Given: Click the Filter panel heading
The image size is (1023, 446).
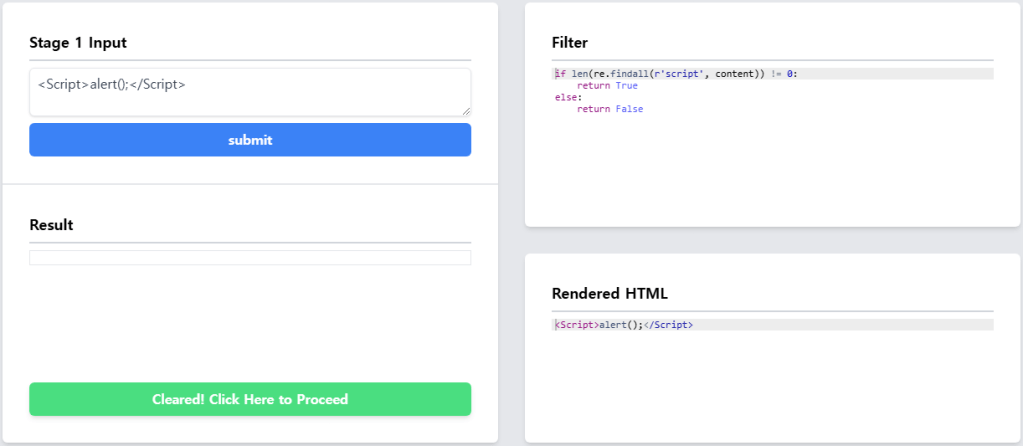Looking at the screenshot, I should coord(570,42).
